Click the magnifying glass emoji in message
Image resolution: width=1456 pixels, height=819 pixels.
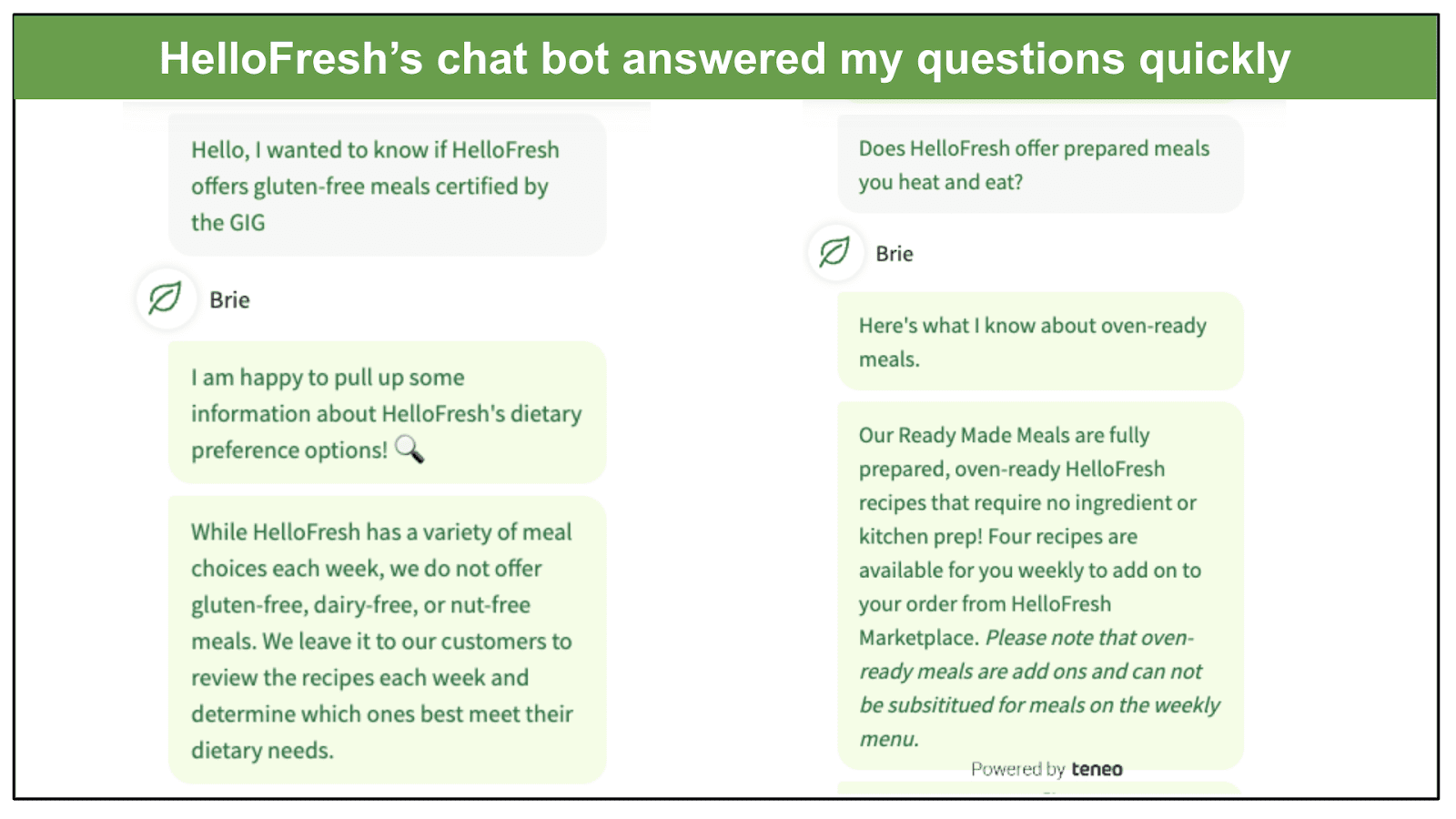pyautogui.click(x=409, y=450)
